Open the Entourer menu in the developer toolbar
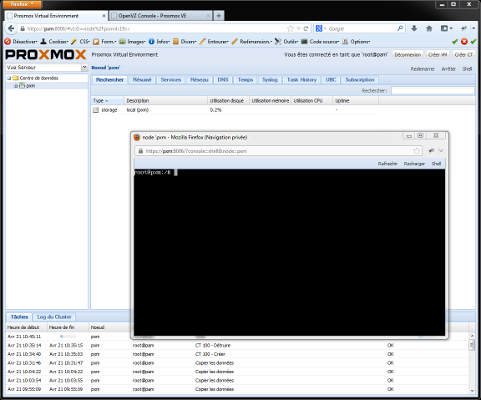The height and width of the screenshot is (400, 481). coord(214,42)
